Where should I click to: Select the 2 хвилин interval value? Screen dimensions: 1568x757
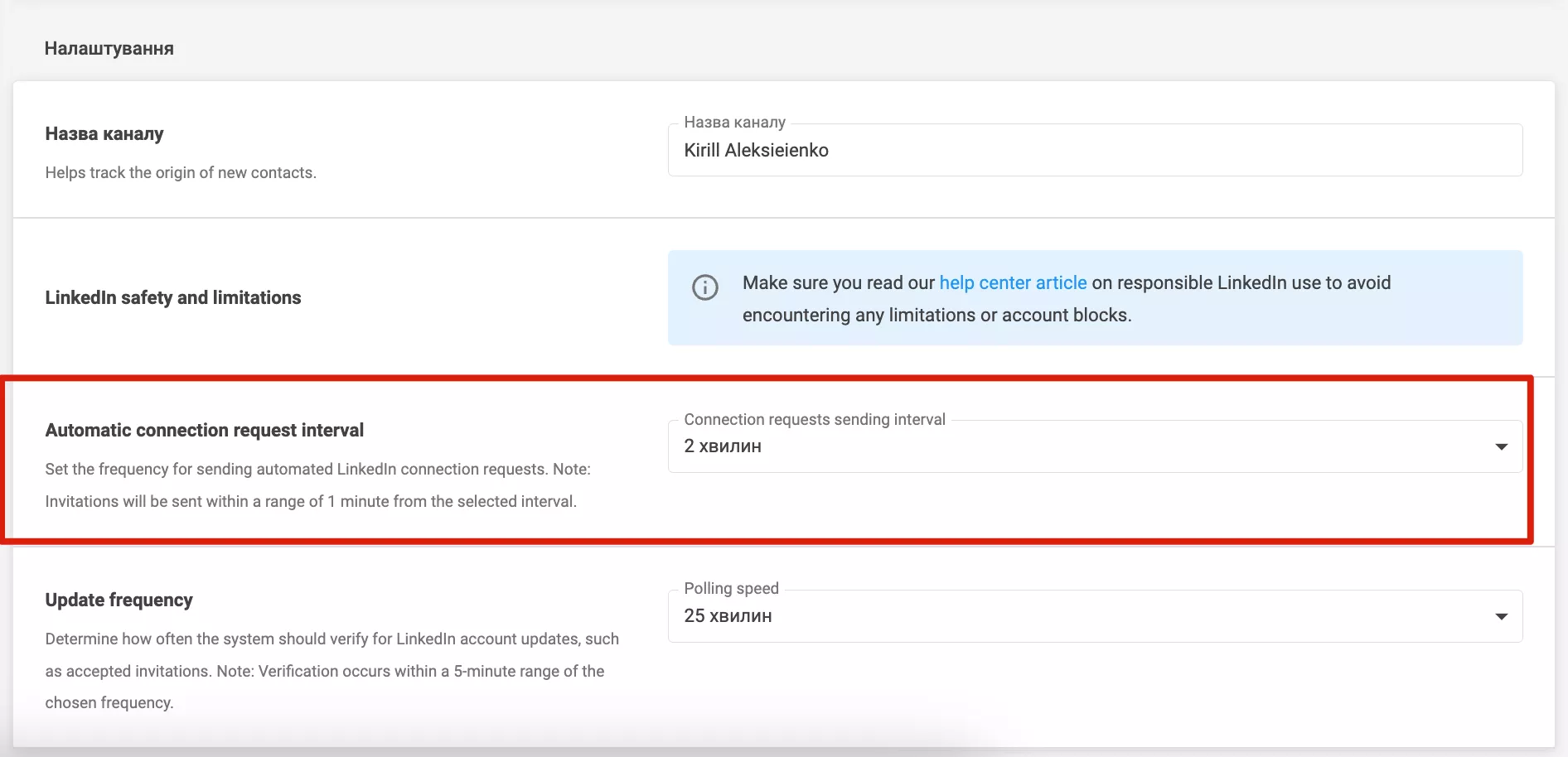coord(723,446)
